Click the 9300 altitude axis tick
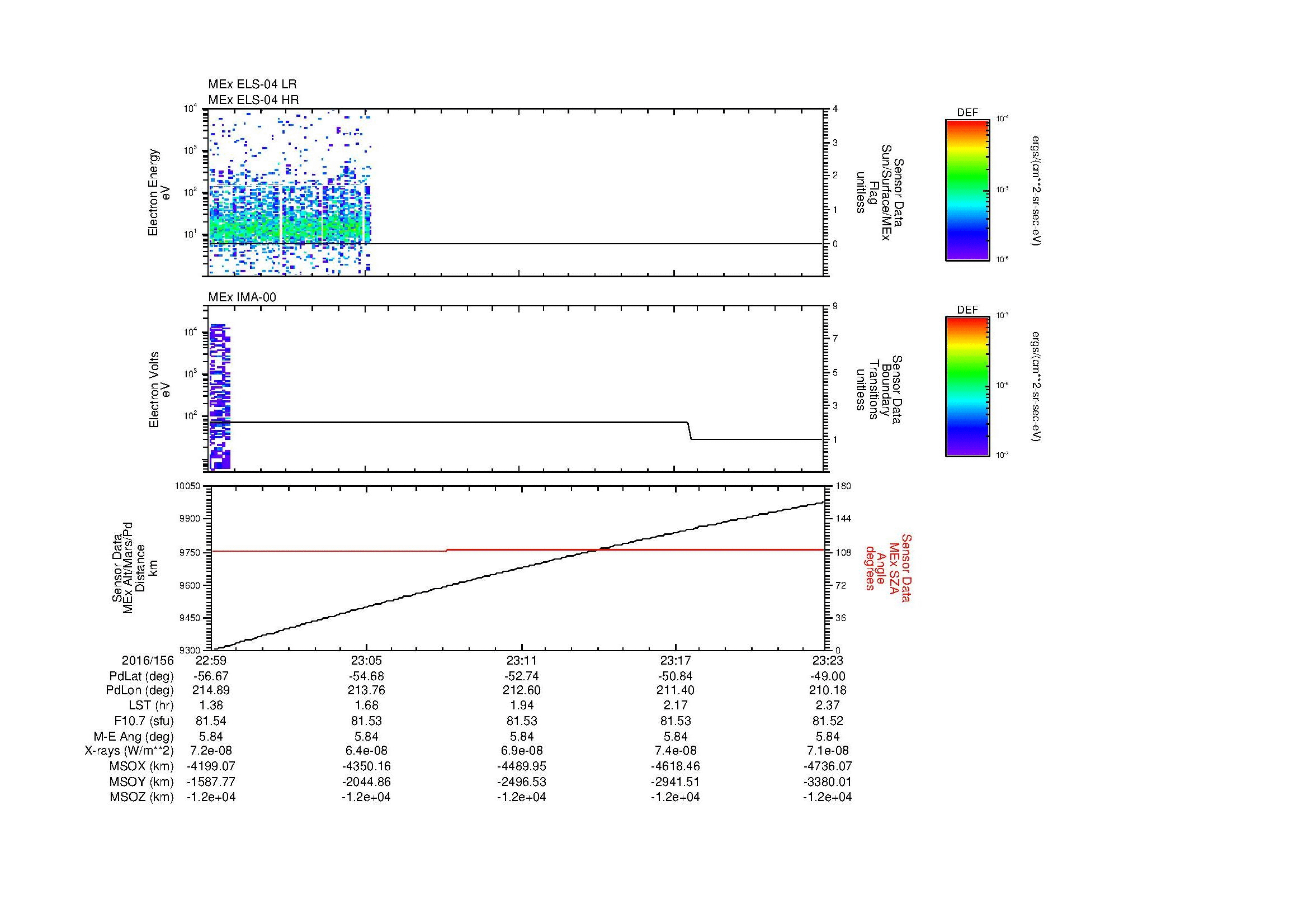The image size is (1308, 924). click(190, 650)
